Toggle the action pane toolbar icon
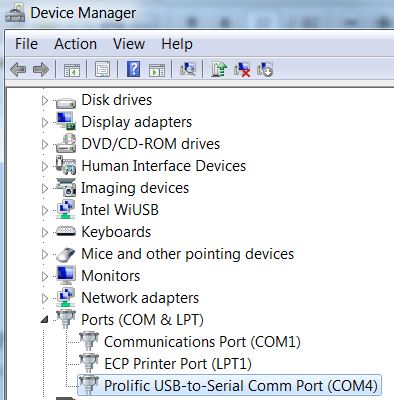 pyautogui.click(x=157, y=70)
